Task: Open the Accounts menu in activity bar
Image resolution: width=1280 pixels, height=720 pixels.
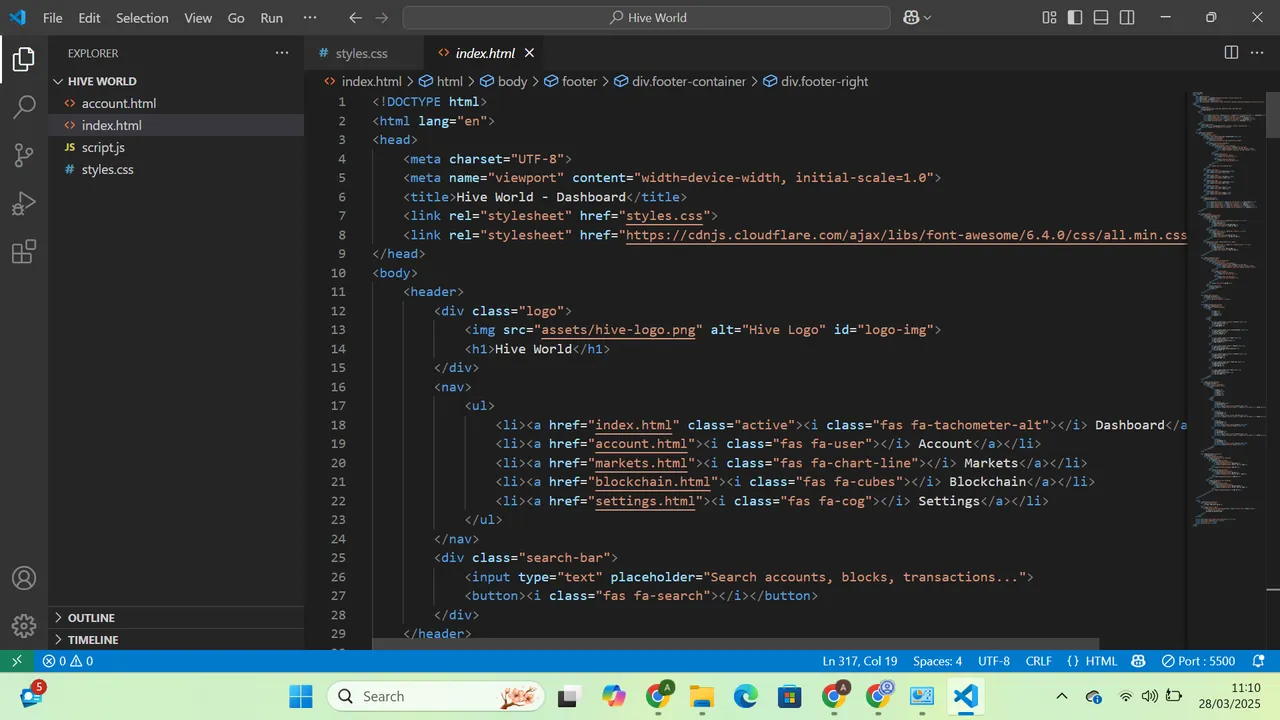Action: [x=24, y=578]
